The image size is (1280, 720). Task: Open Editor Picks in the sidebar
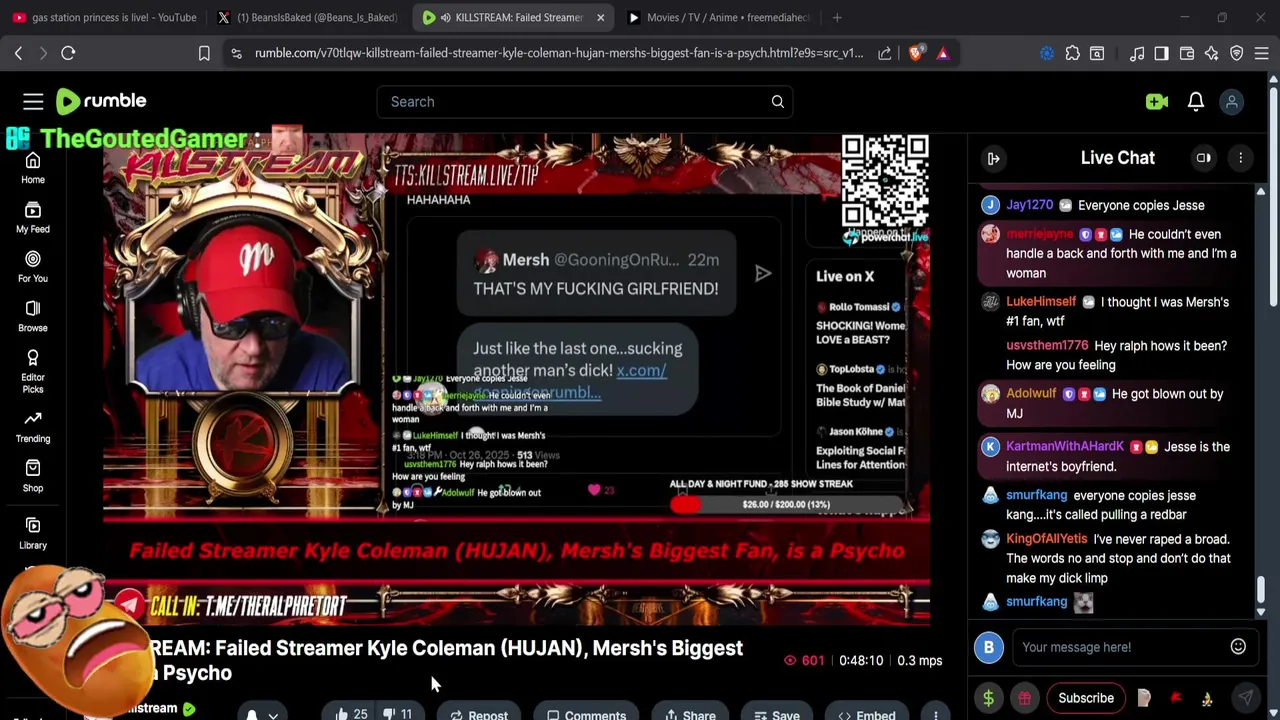click(33, 370)
